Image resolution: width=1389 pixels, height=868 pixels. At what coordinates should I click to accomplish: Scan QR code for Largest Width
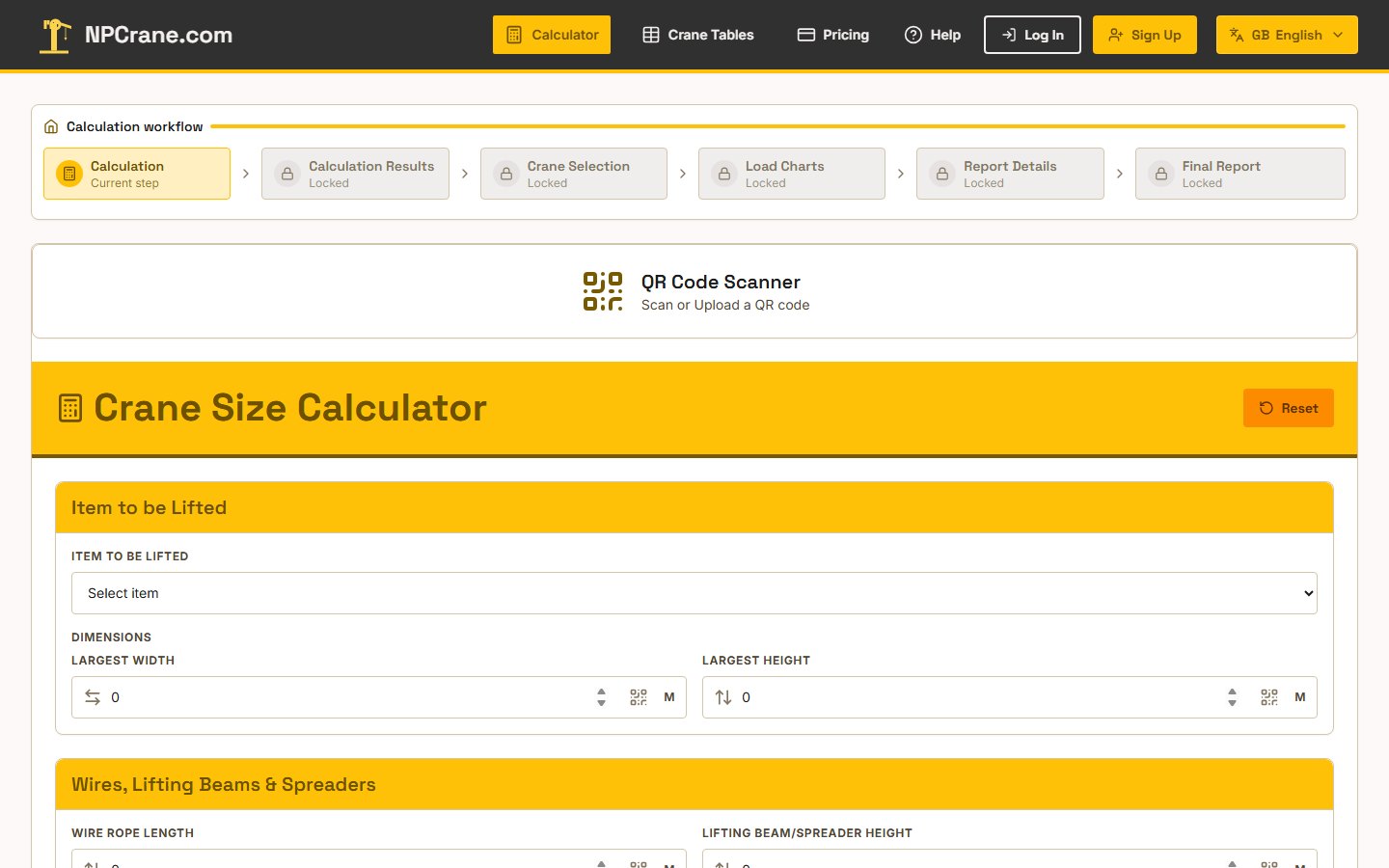(639, 697)
